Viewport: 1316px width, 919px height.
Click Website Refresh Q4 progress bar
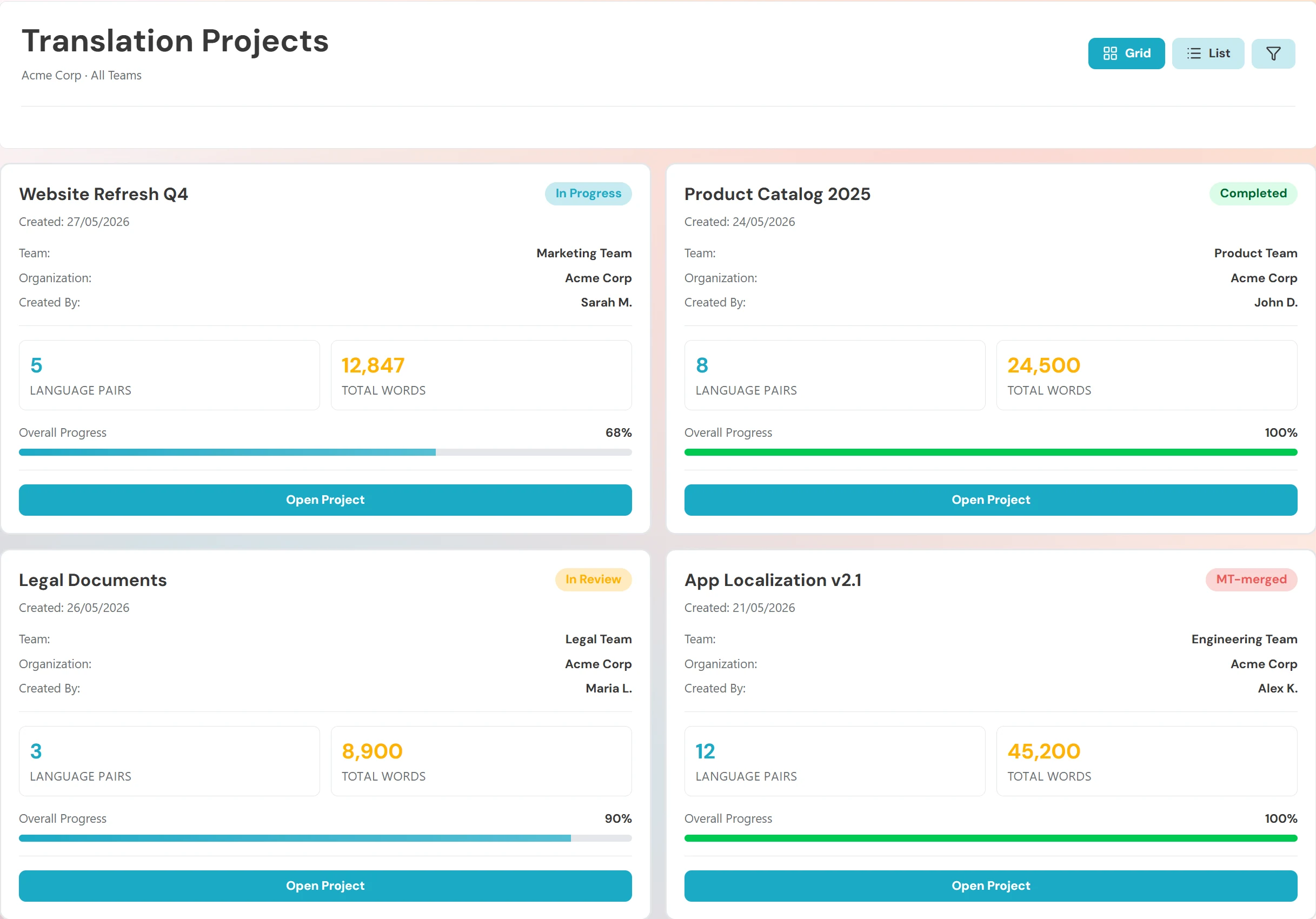point(325,452)
